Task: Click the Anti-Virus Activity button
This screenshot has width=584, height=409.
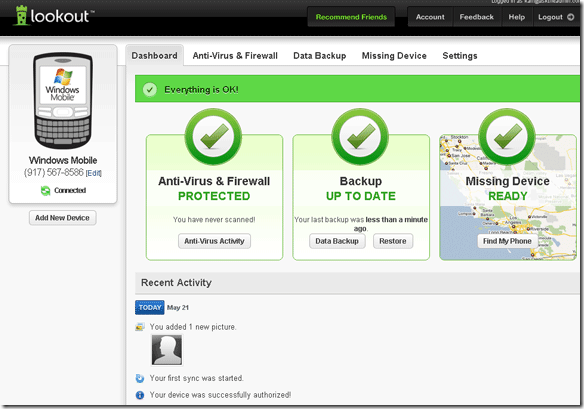Action: pos(214,241)
